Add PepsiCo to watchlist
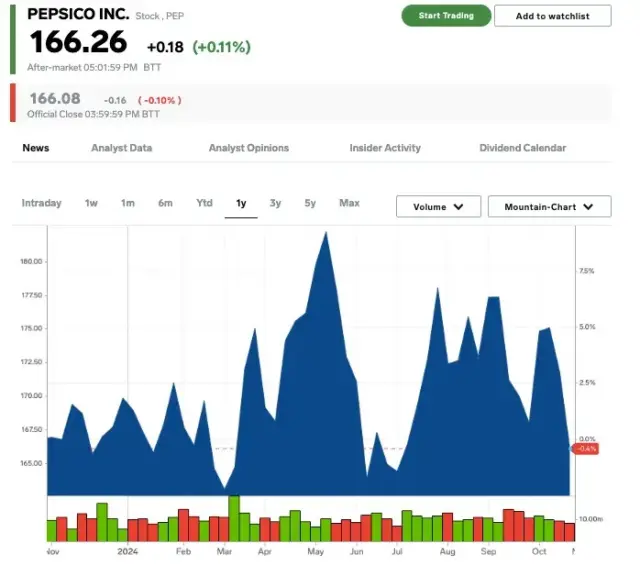The height and width of the screenshot is (577, 640). point(552,16)
